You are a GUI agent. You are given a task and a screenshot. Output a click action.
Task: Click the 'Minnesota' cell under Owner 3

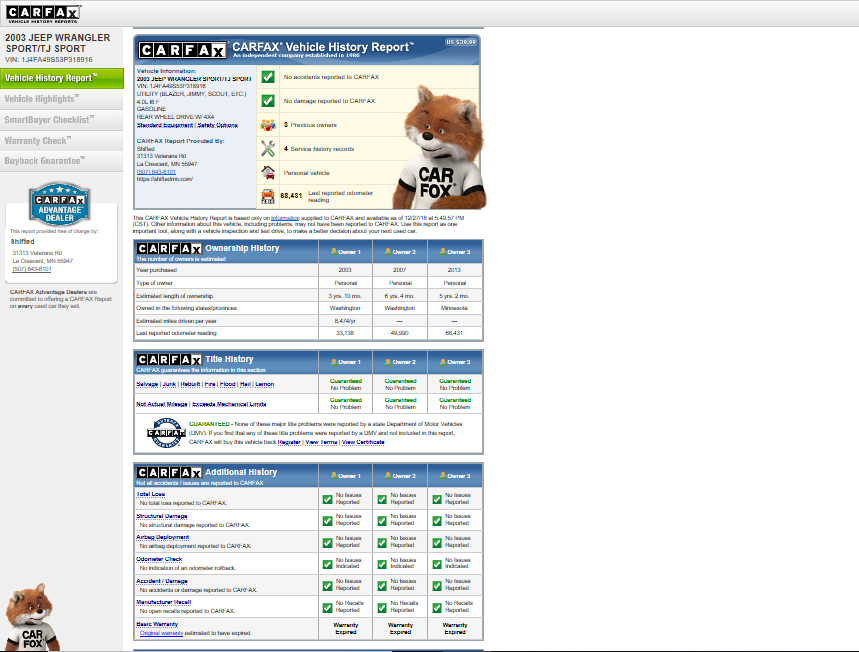pos(454,308)
